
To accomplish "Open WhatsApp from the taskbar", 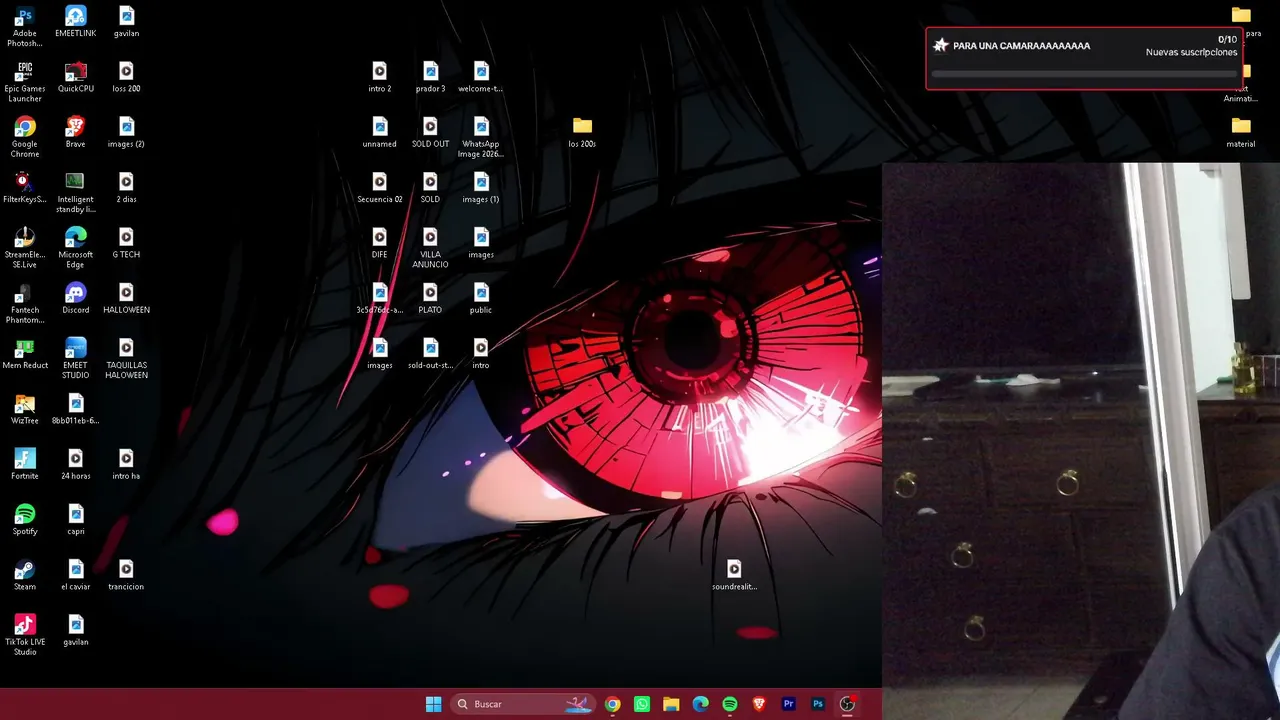I will 642,704.
